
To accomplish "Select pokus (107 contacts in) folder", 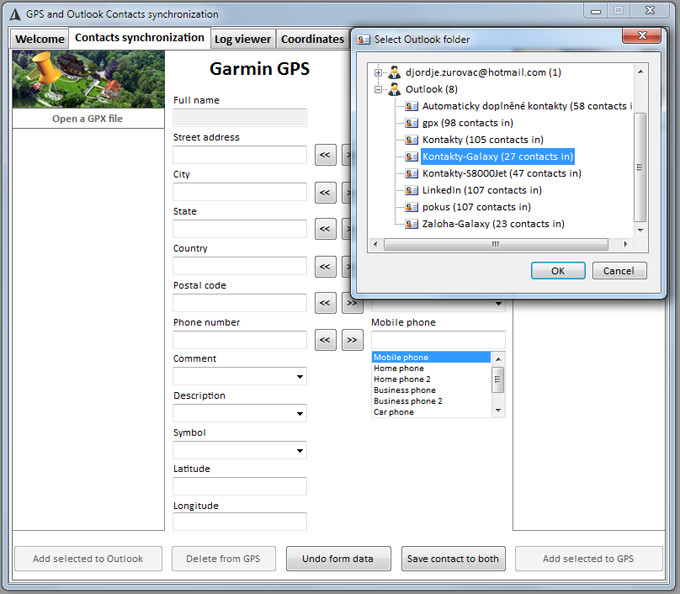I will tap(476, 207).
